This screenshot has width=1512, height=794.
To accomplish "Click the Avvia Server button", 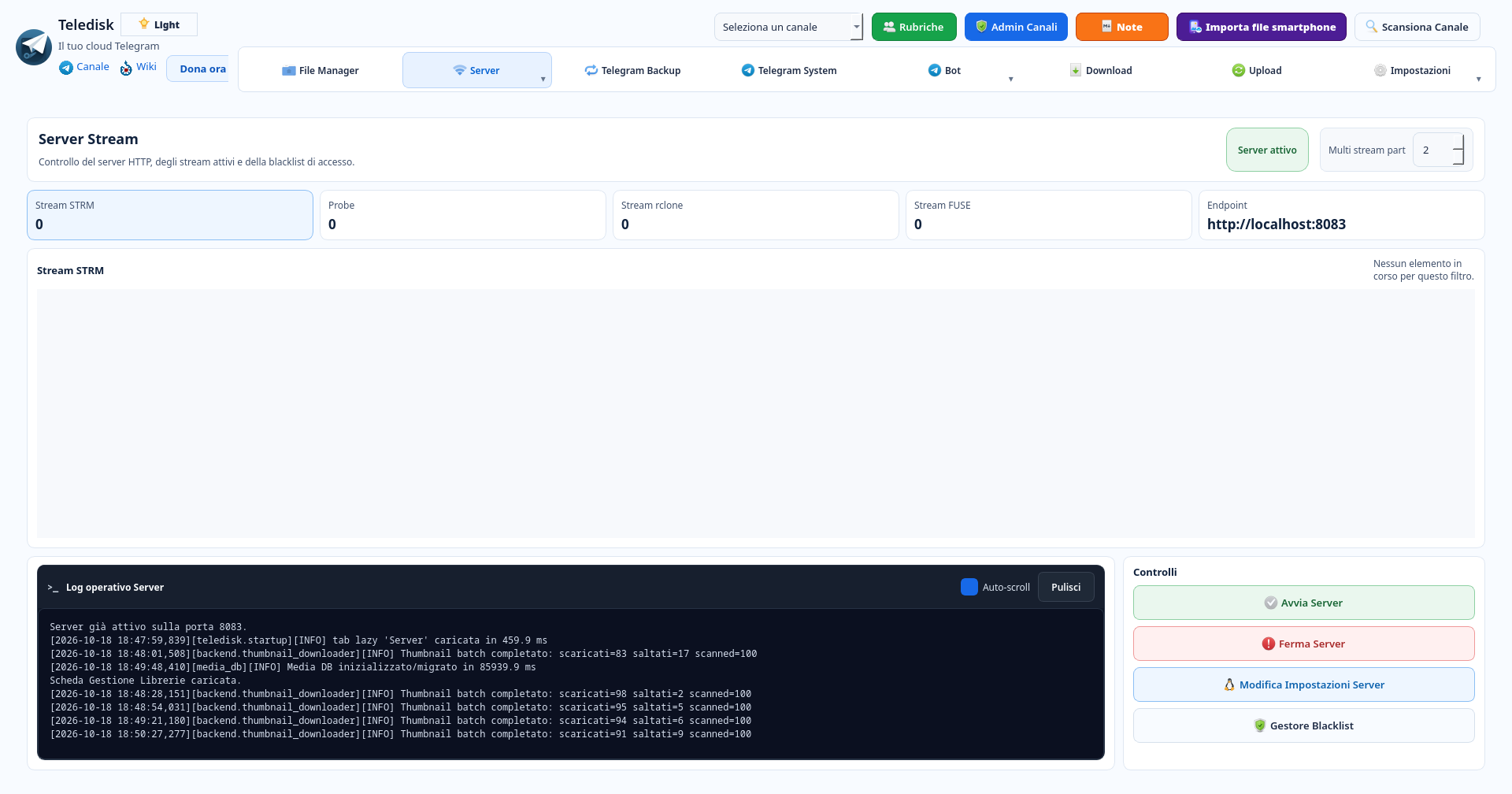I will 1304,603.
